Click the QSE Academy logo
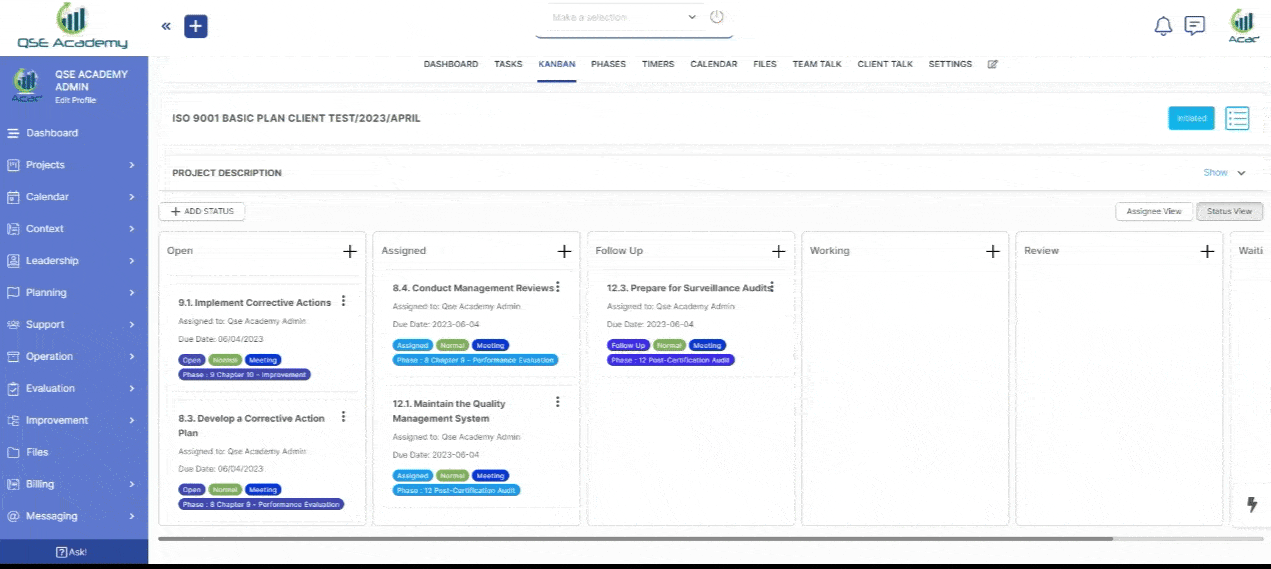 (x=72, y=26)
